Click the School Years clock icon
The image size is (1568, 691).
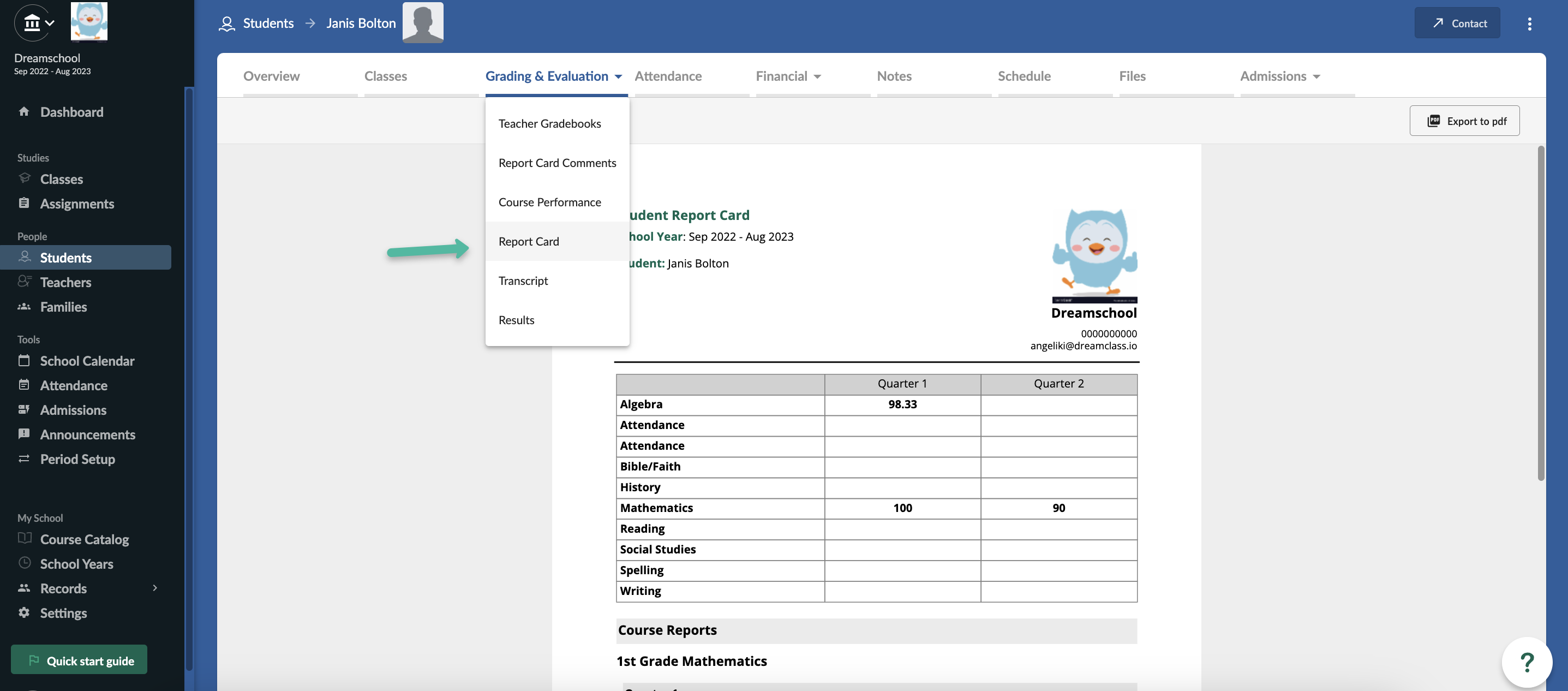(25, 563)
